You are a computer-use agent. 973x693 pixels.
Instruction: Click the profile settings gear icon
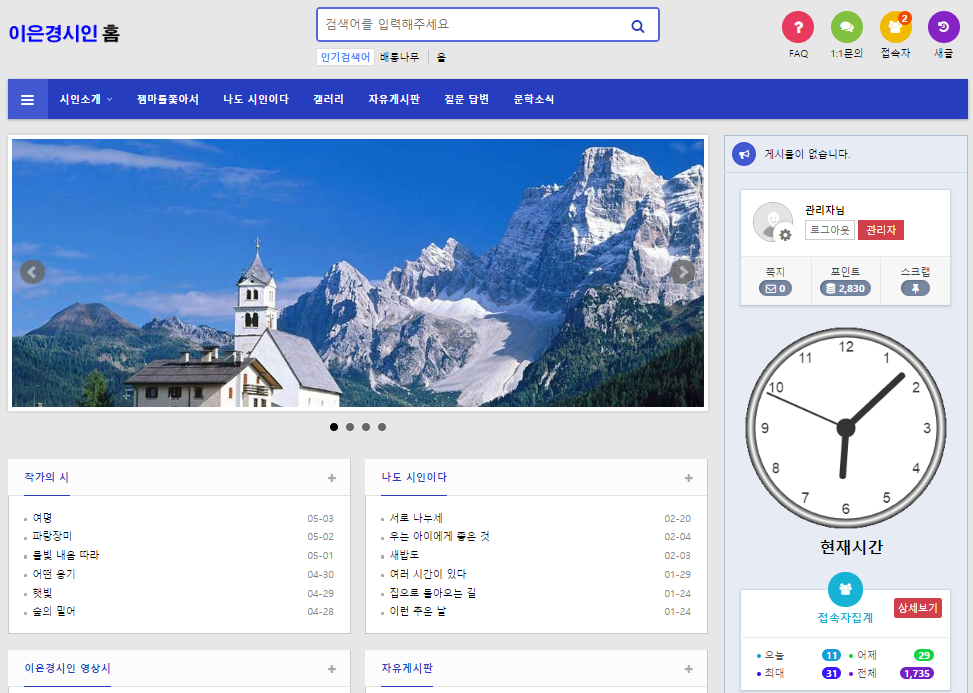[x=785, y=234]
